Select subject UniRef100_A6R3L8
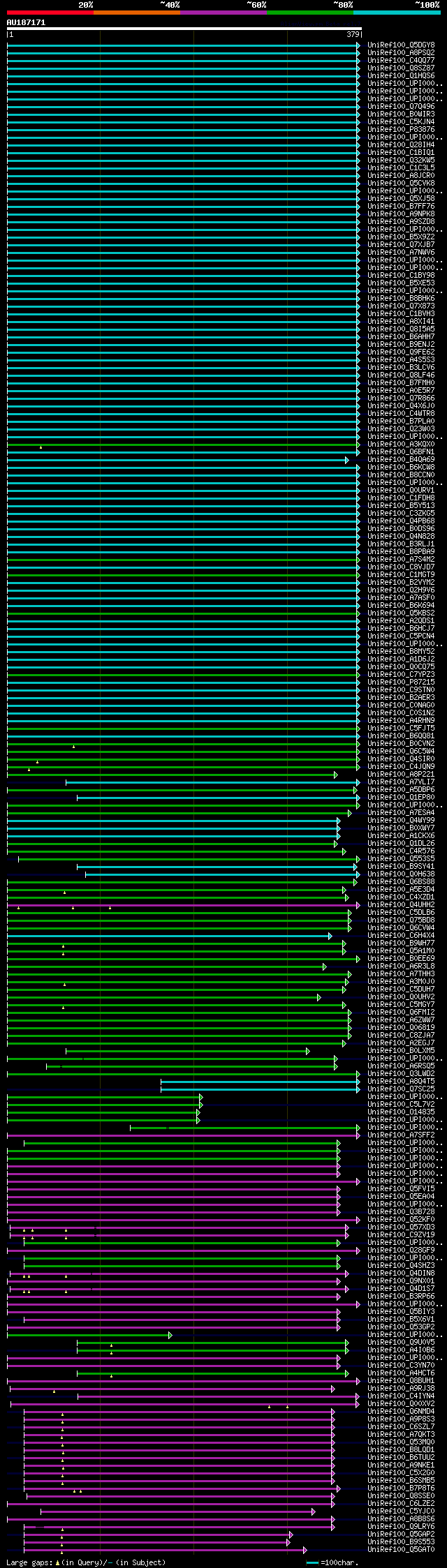 click(x=401, y=966)
